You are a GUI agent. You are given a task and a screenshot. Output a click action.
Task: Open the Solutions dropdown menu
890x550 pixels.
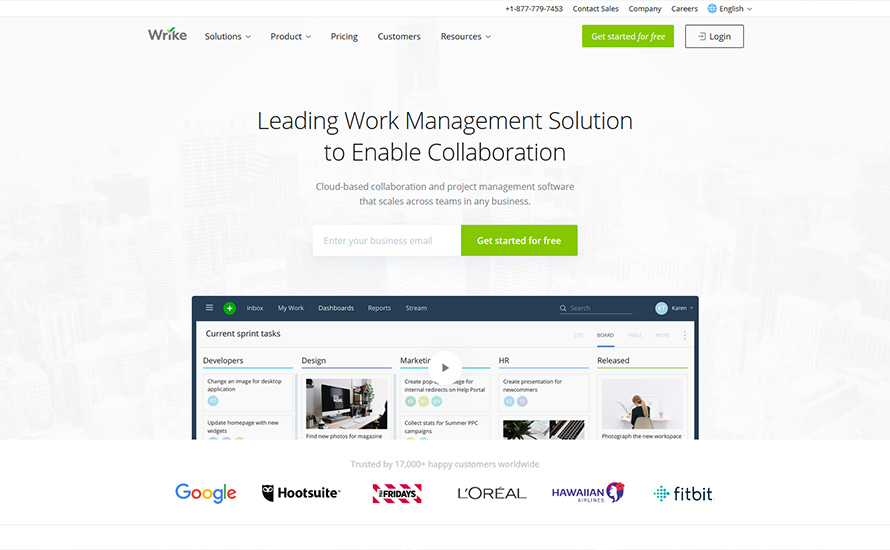(x=228, y=36)
